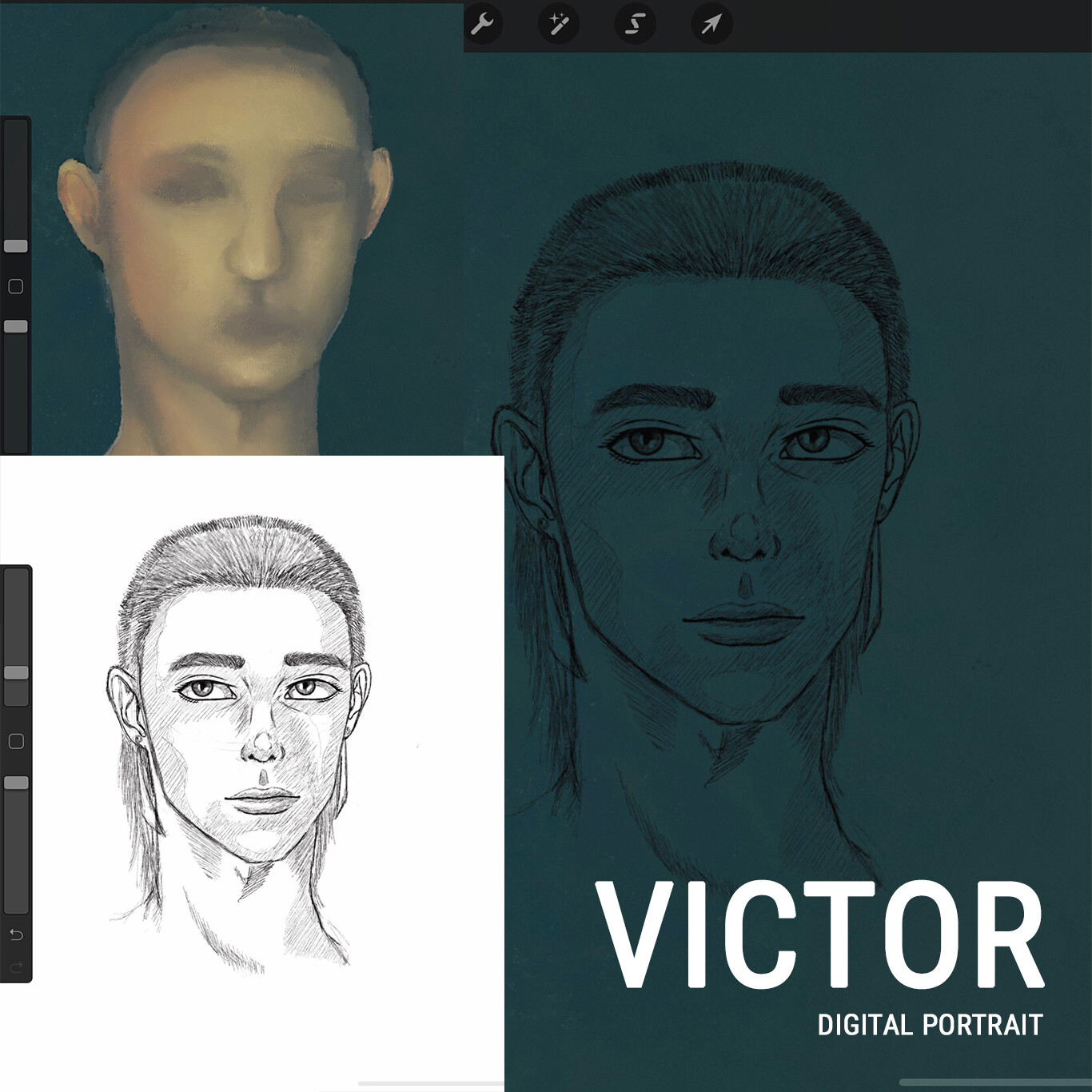
Task: Tap the brush size slider handle
Action: 15,245
